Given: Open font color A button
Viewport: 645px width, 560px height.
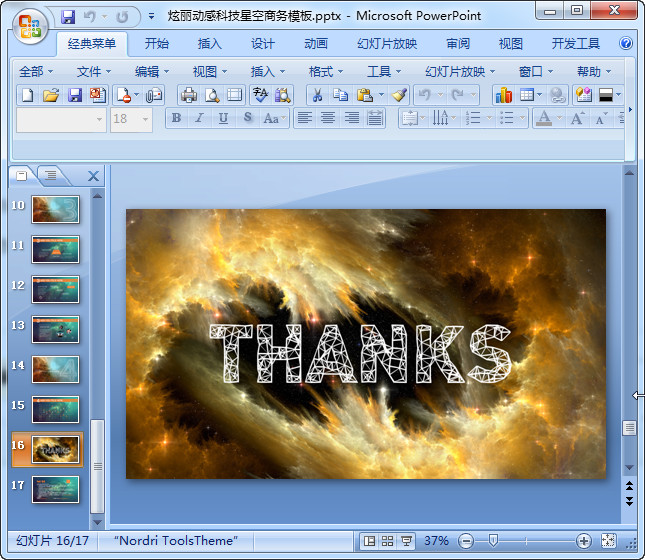Looking at the screenshot, I should (x=544, y=119).
